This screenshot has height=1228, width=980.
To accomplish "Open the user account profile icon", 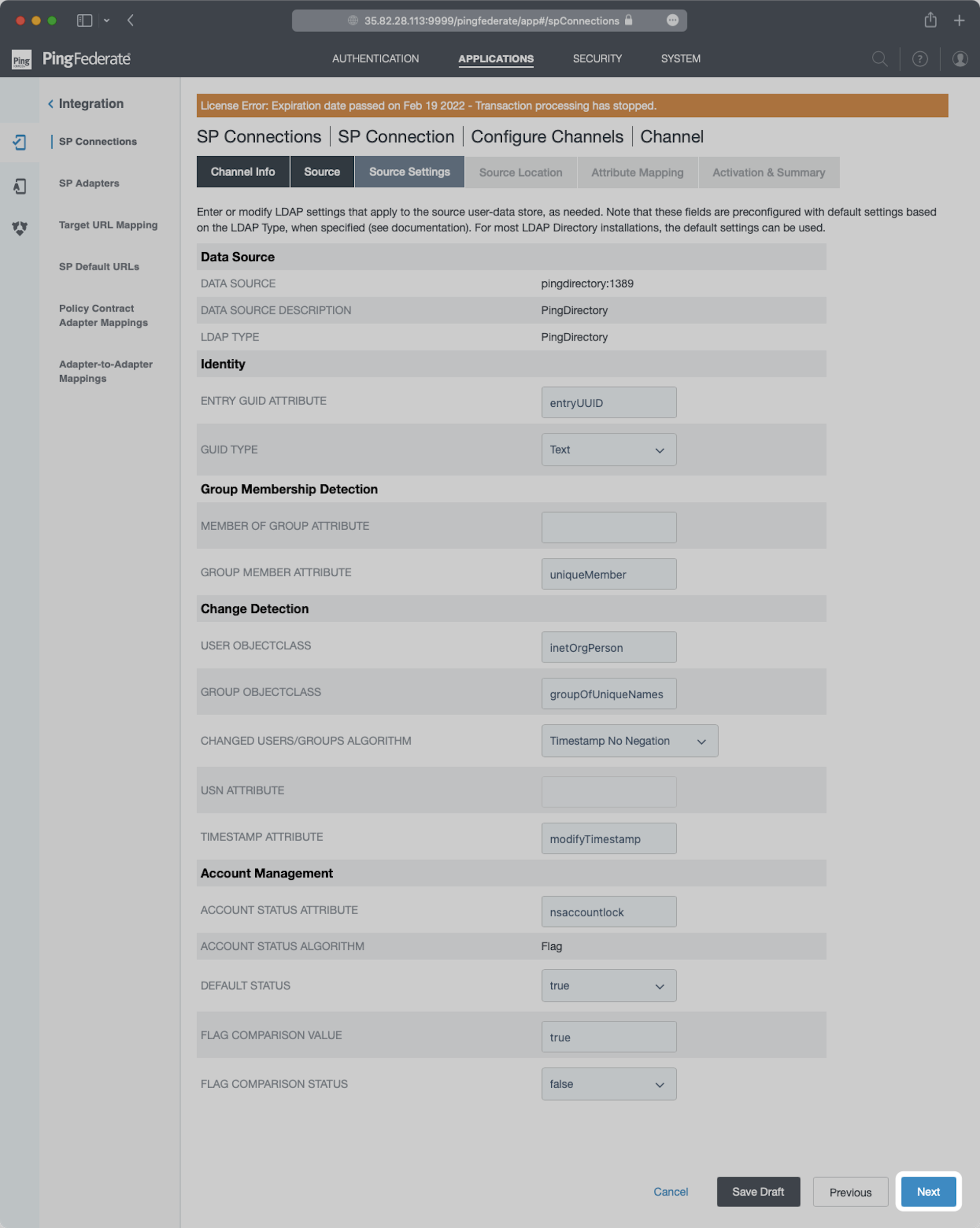I will (960, 59).
